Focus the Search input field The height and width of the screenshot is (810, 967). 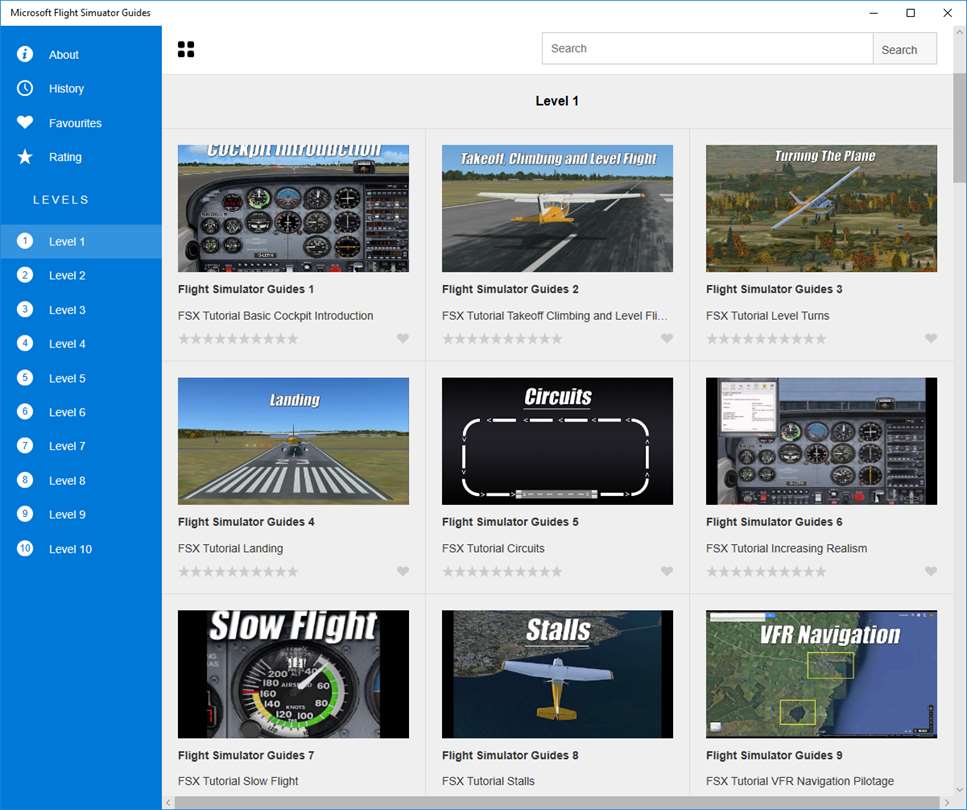pyautogui.click(x=707, y=49)
